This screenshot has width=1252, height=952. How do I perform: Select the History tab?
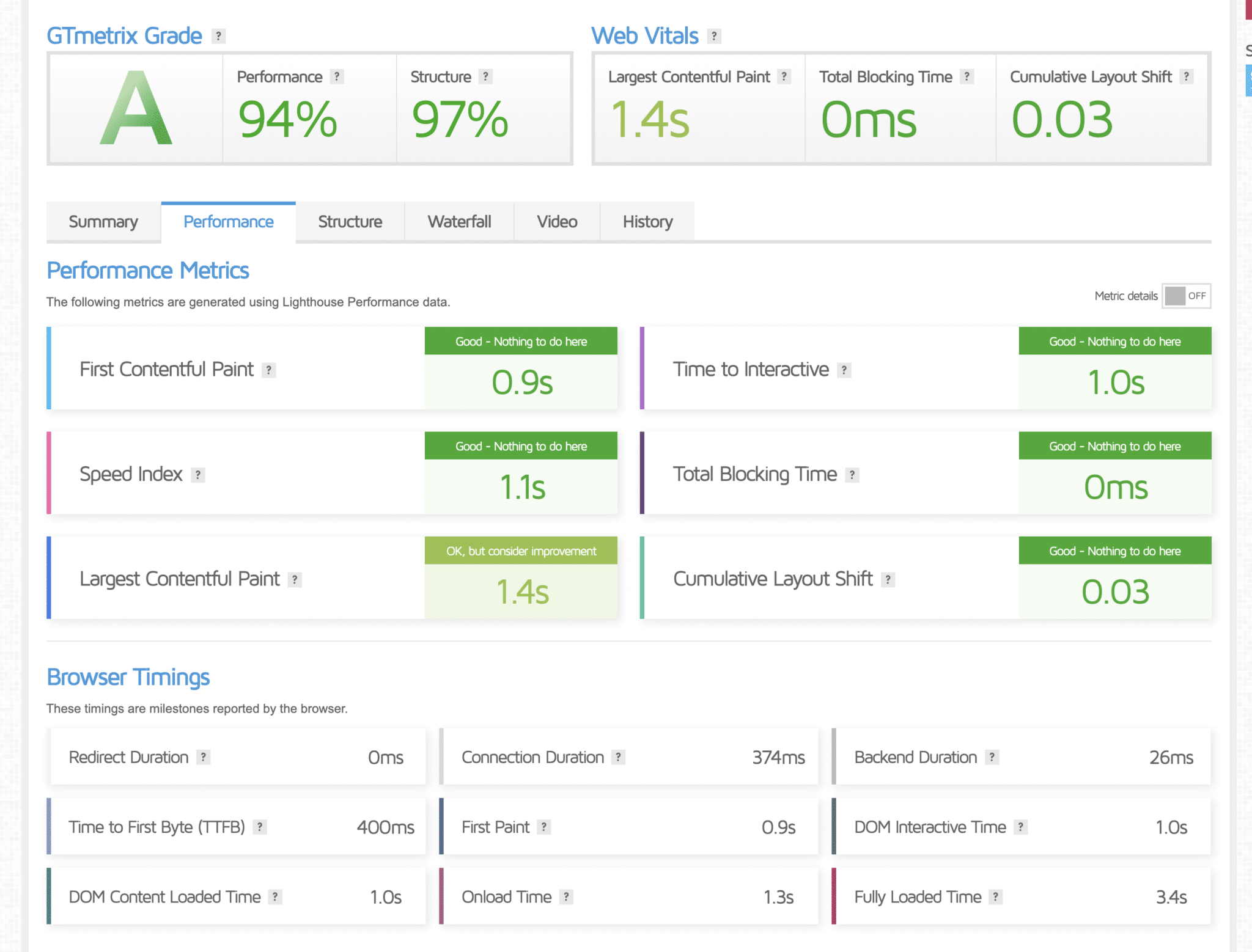coord(647,222)
